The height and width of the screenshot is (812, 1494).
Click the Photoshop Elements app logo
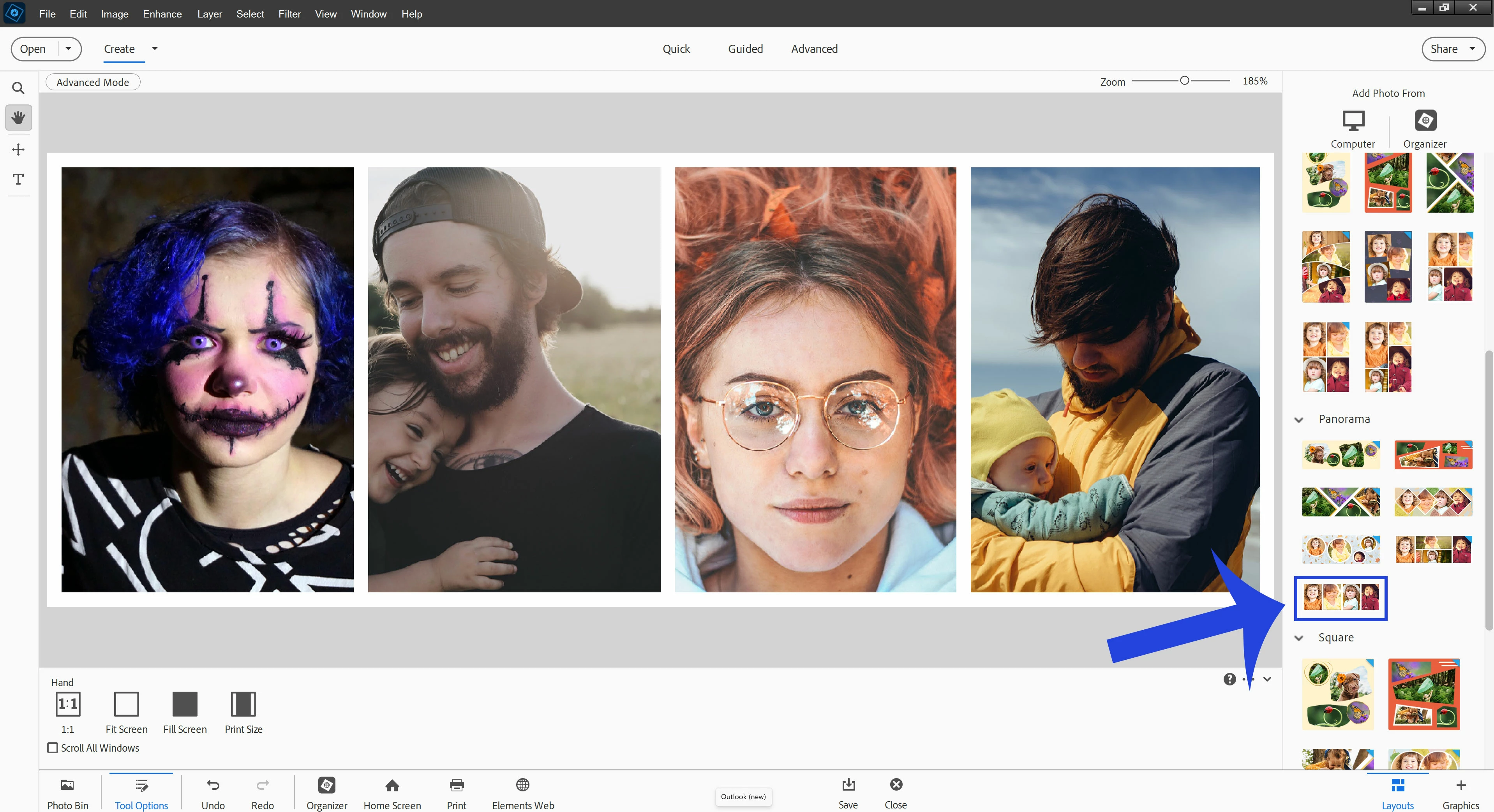14,13
